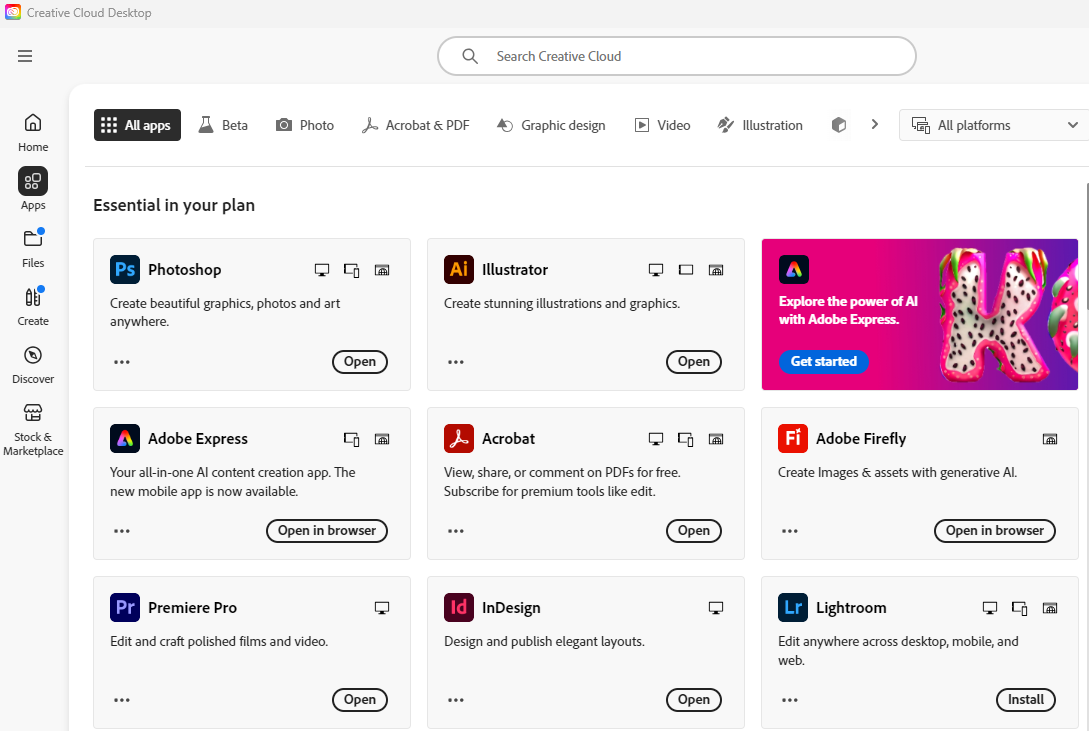
Task: Click Acrobat's desktop platform icon
Action: pos(656,439)
